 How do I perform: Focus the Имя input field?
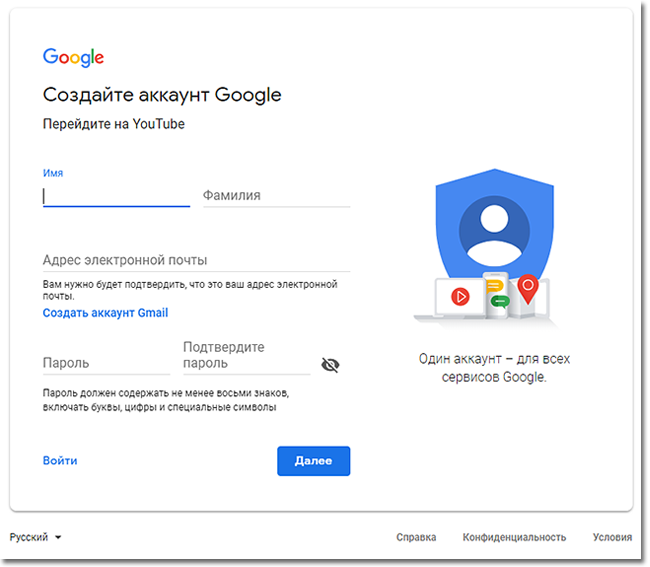pyautogui.click(x=116, y=196)
